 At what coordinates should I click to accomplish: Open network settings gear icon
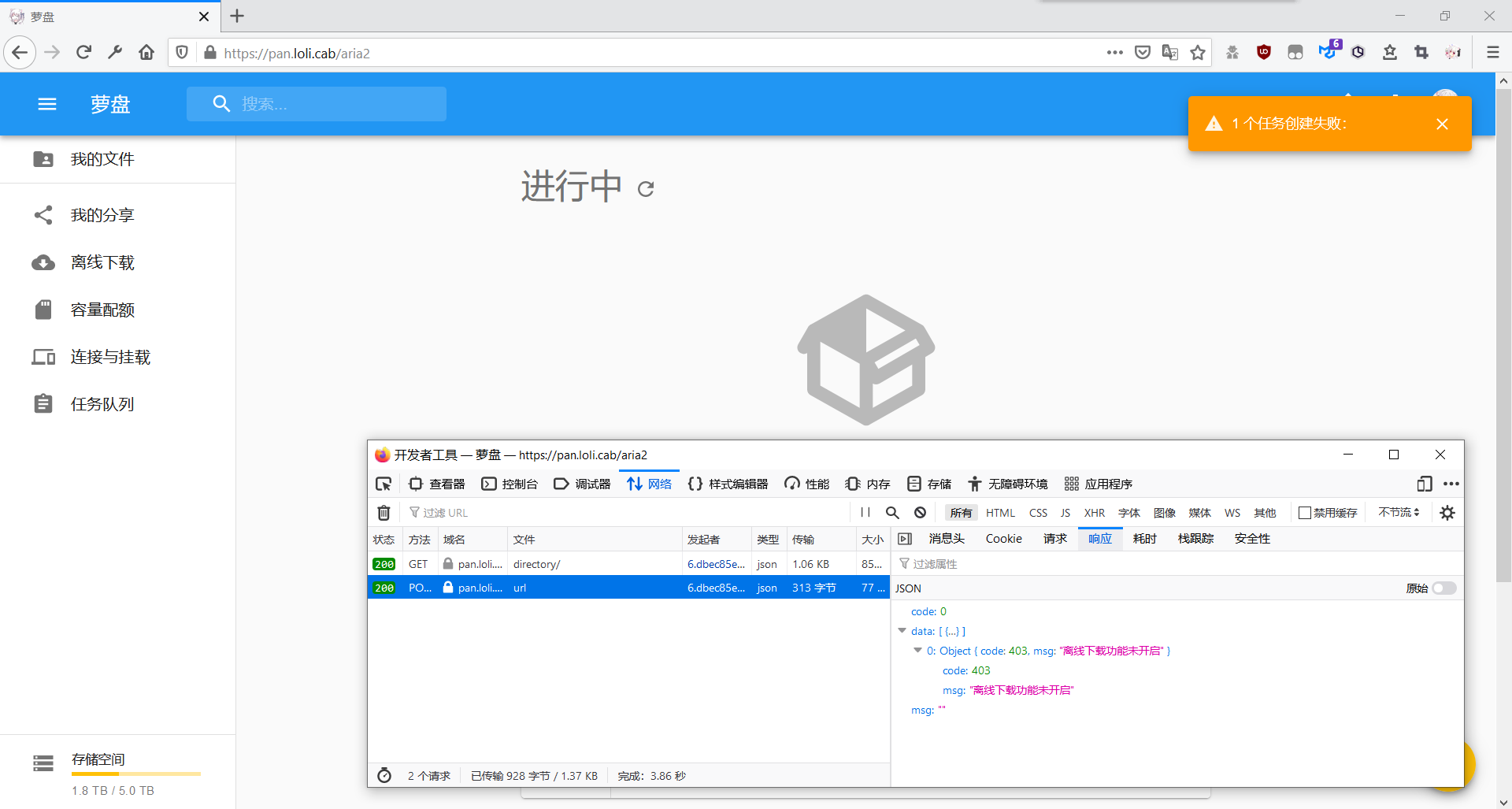1447,513
